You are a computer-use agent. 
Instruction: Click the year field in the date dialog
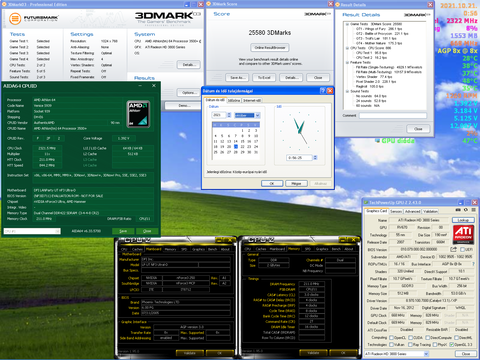click(219, 115)
